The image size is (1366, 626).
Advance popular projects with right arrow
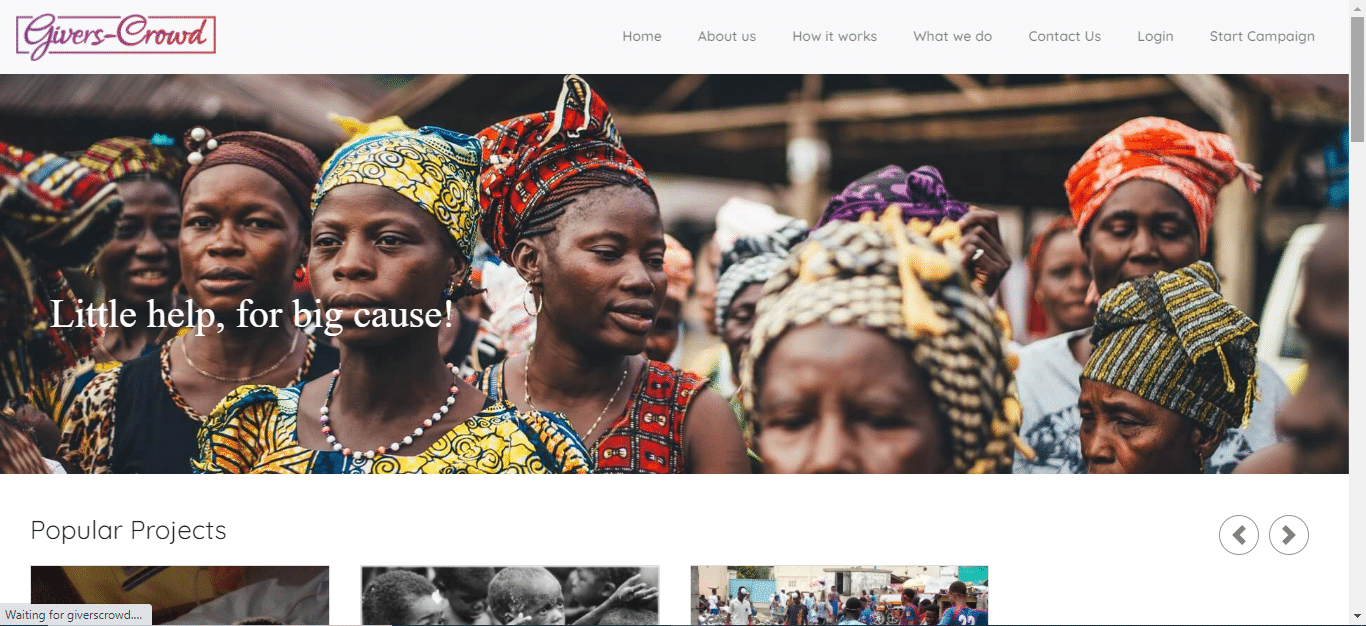[x=1289, y=535]
